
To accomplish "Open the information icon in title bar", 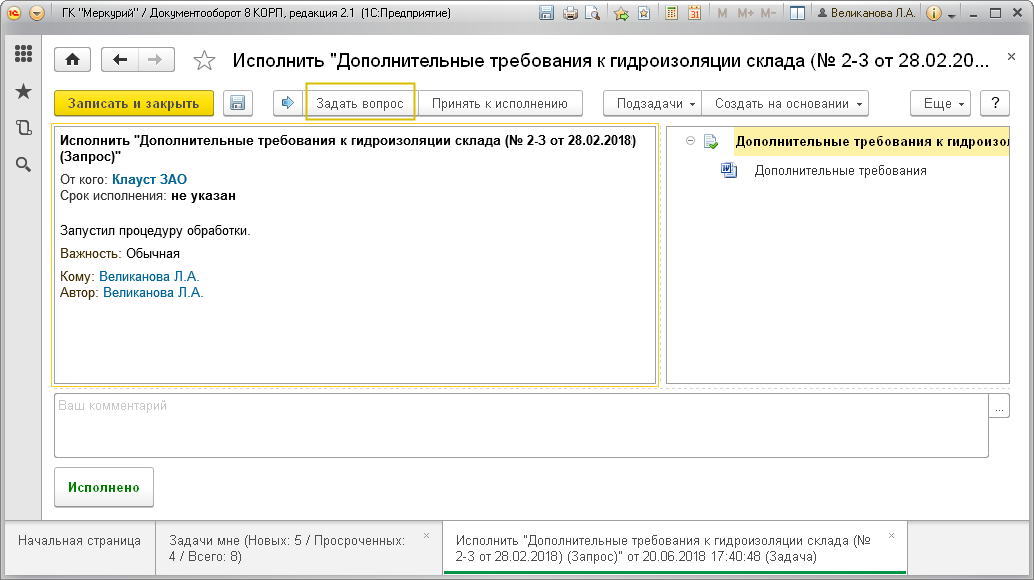I will [934, 13].
